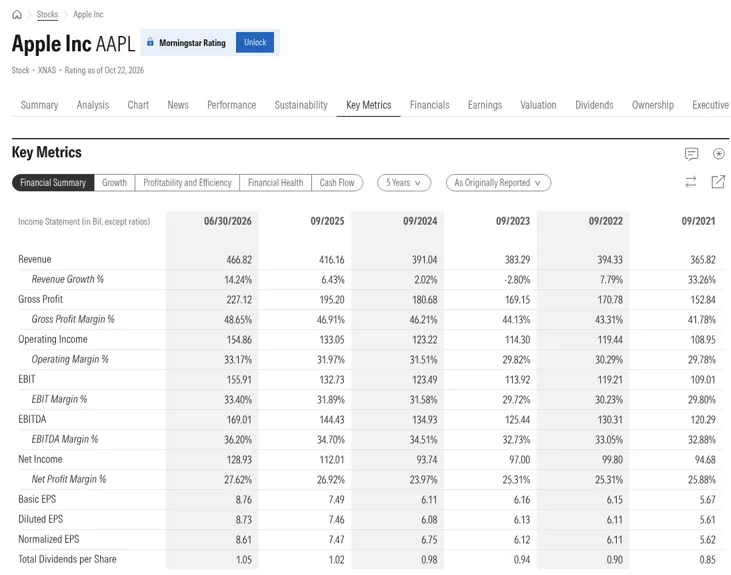This screenshot has width=731, height=575.
Task: Open the Earnings tab
Action: [x=485, y=105]
